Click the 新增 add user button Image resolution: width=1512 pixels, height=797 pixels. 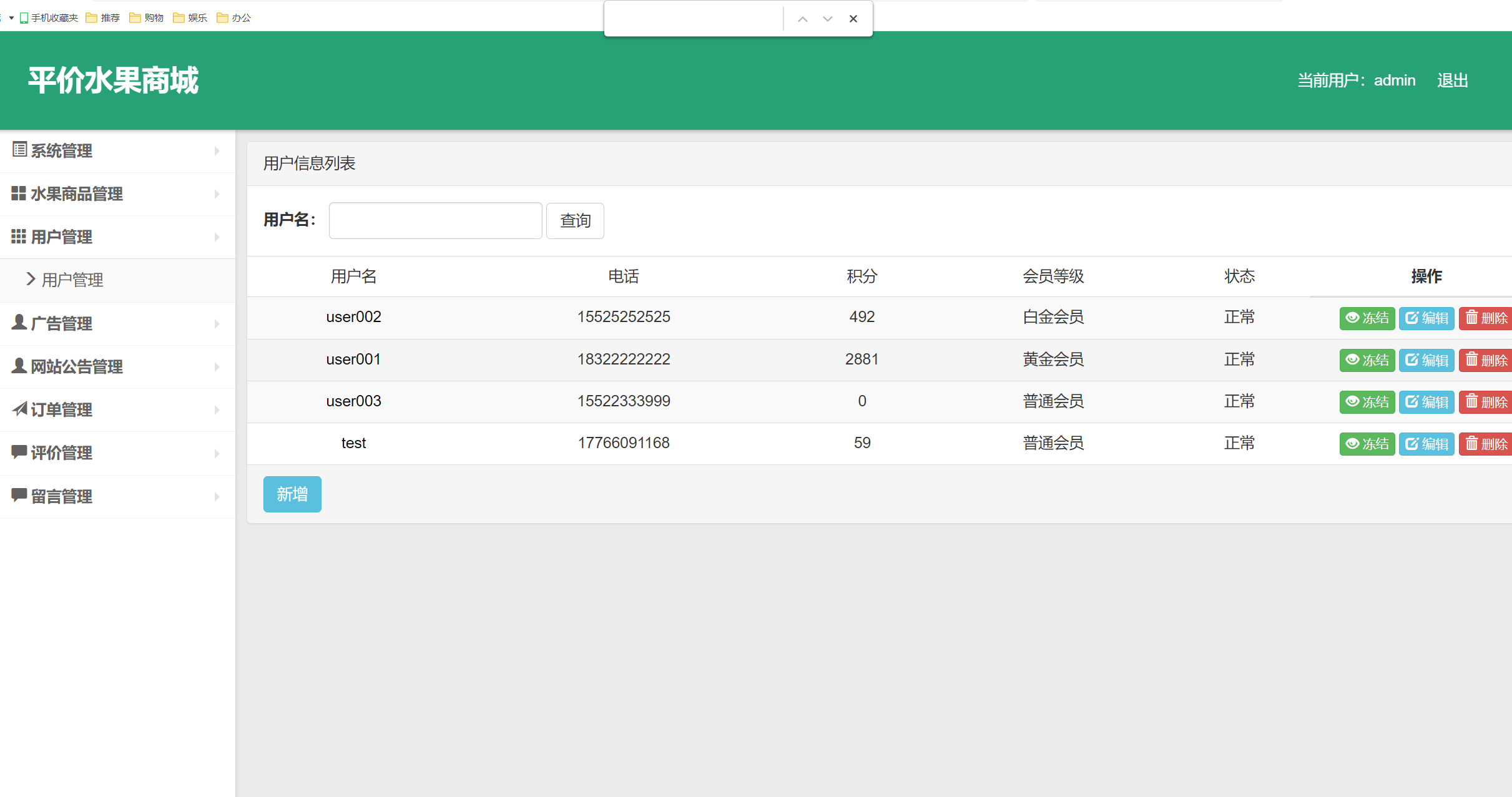pyautogui.click(x=292, y=494)
